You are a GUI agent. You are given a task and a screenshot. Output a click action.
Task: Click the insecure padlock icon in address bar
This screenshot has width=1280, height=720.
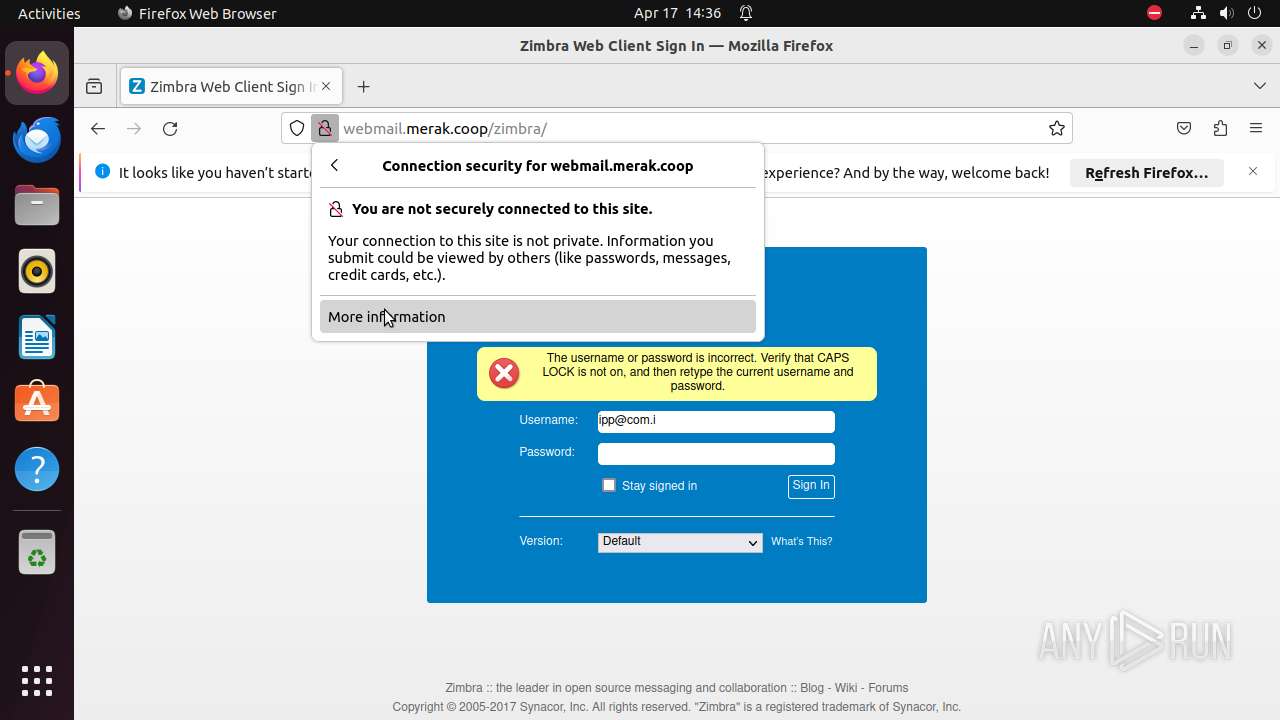click(x=324, y=128)
